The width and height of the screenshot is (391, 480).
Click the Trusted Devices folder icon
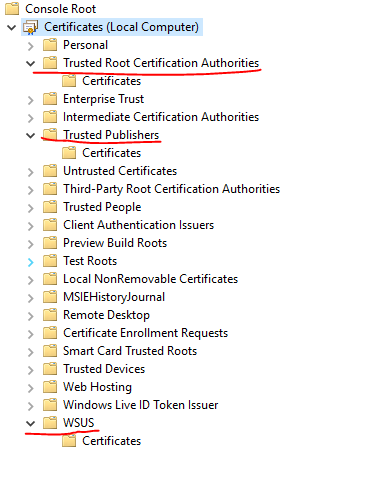coord(50,369)
